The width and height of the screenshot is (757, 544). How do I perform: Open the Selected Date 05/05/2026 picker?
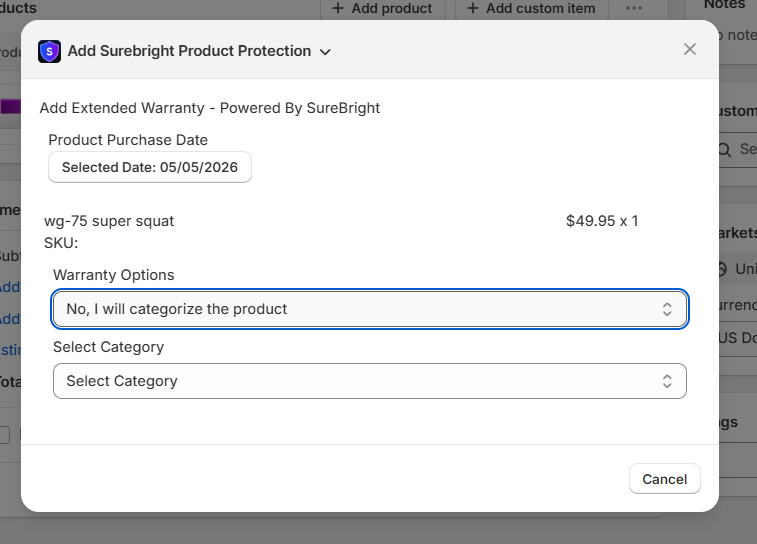point(150,167)
